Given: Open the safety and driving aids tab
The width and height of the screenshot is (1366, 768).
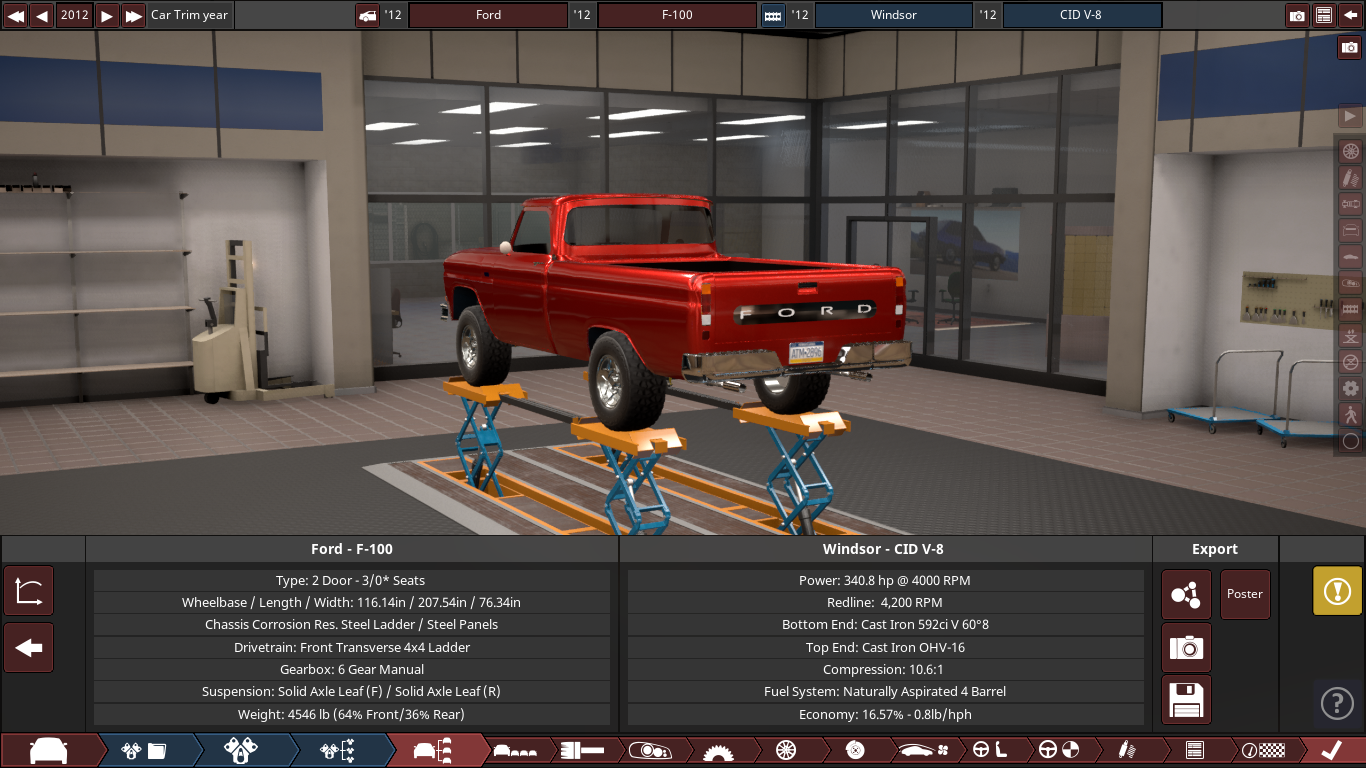Looking at the screenshot, I should [x=1058, y=751].
